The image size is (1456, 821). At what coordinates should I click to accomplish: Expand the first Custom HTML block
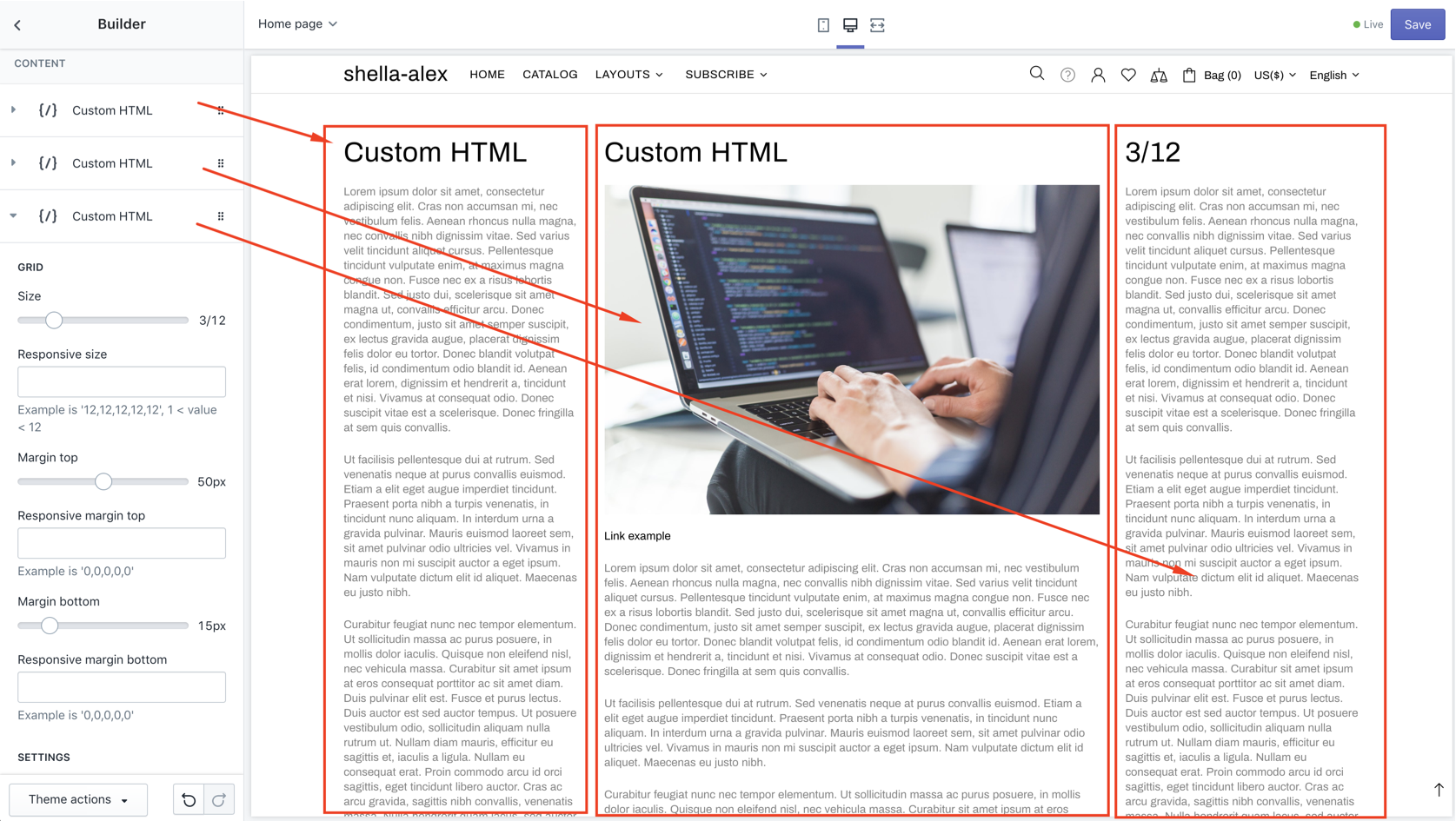point(14,110)
